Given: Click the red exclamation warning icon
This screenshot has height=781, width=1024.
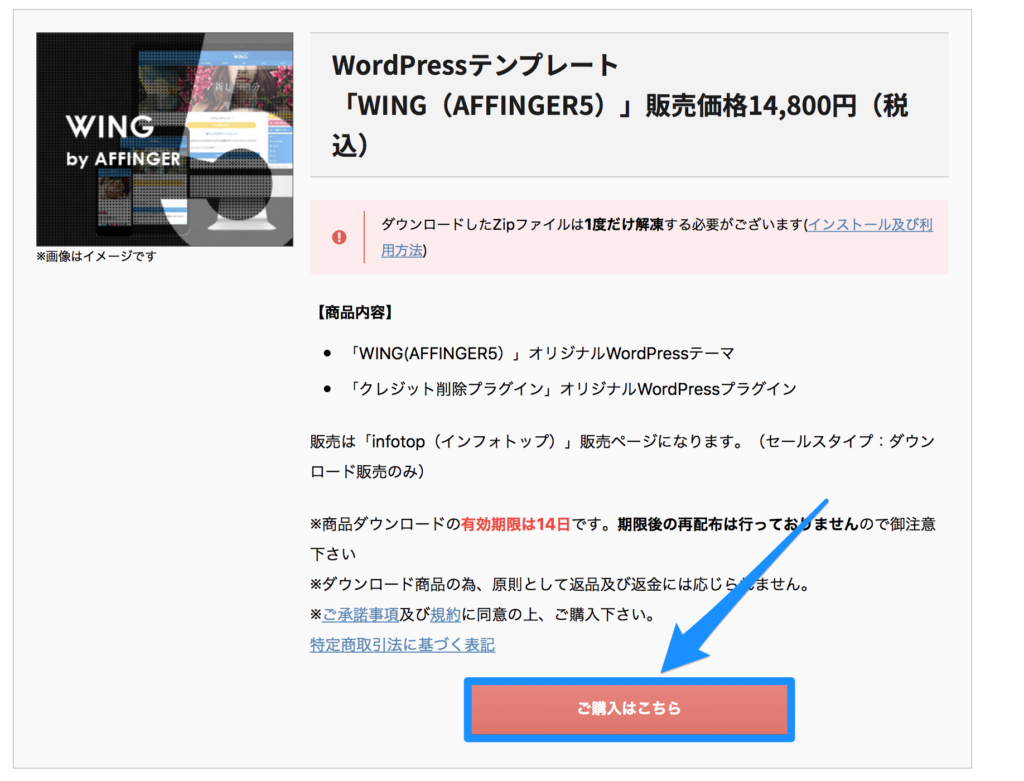Looking at the screenshot, I should pos(341,237).
